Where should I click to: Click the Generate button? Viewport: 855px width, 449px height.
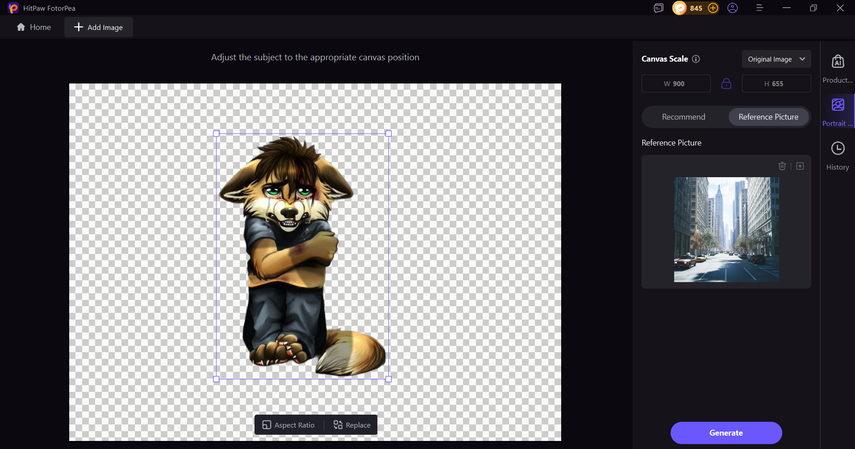[x=726, y=433]
